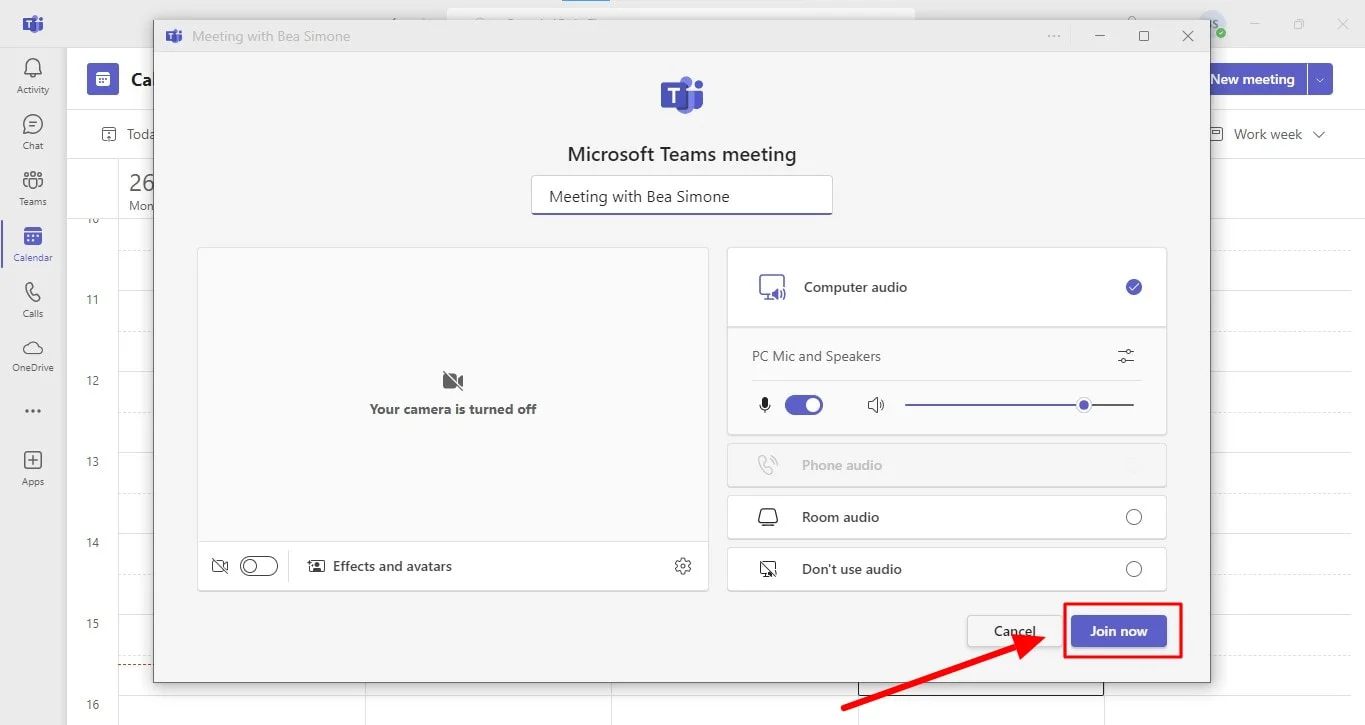Open the Activity feed in sidebar
The width and height of the screenshot is (1365, 725).
[x=33, y=76]
